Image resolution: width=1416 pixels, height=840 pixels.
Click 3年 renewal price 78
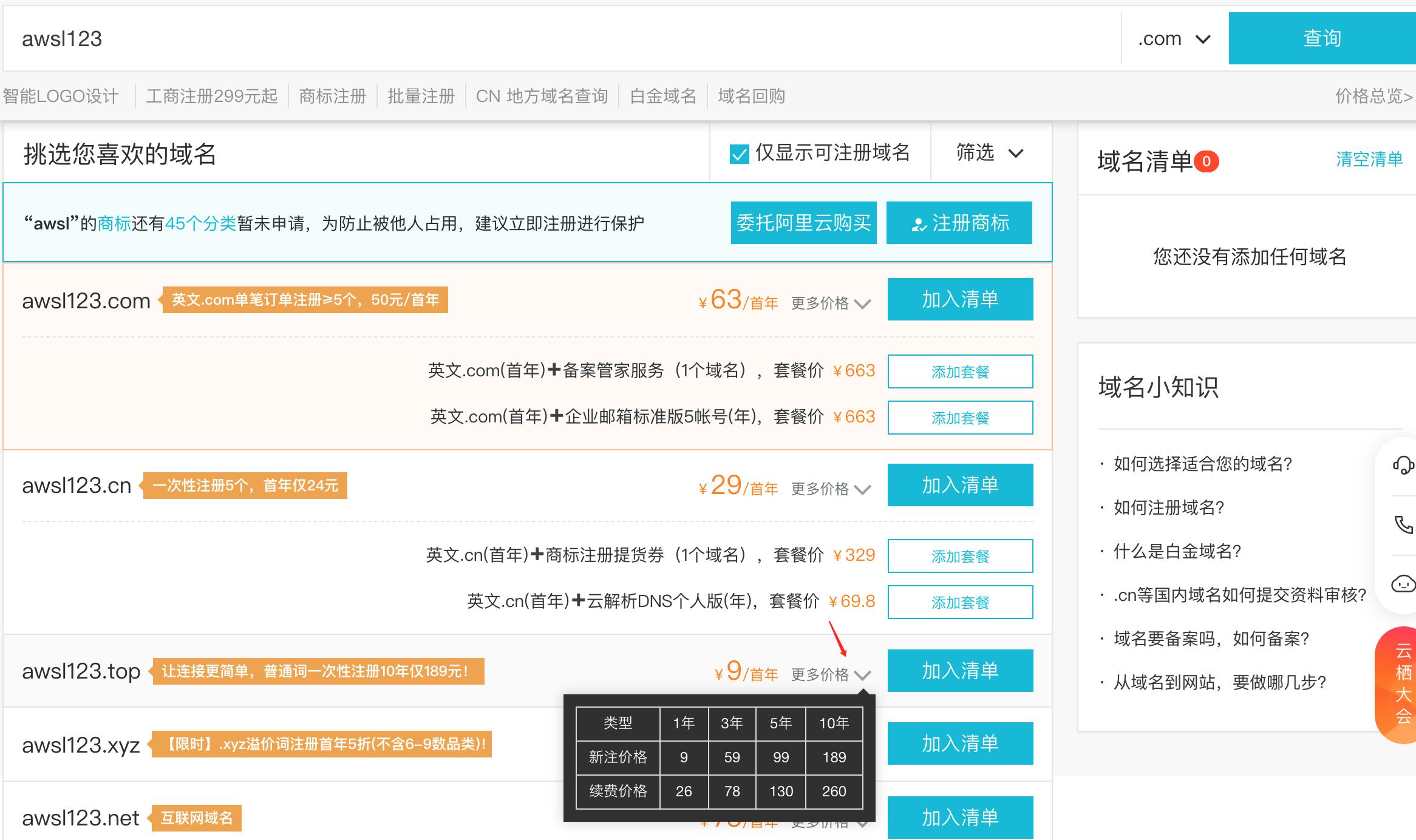(732, 791)
